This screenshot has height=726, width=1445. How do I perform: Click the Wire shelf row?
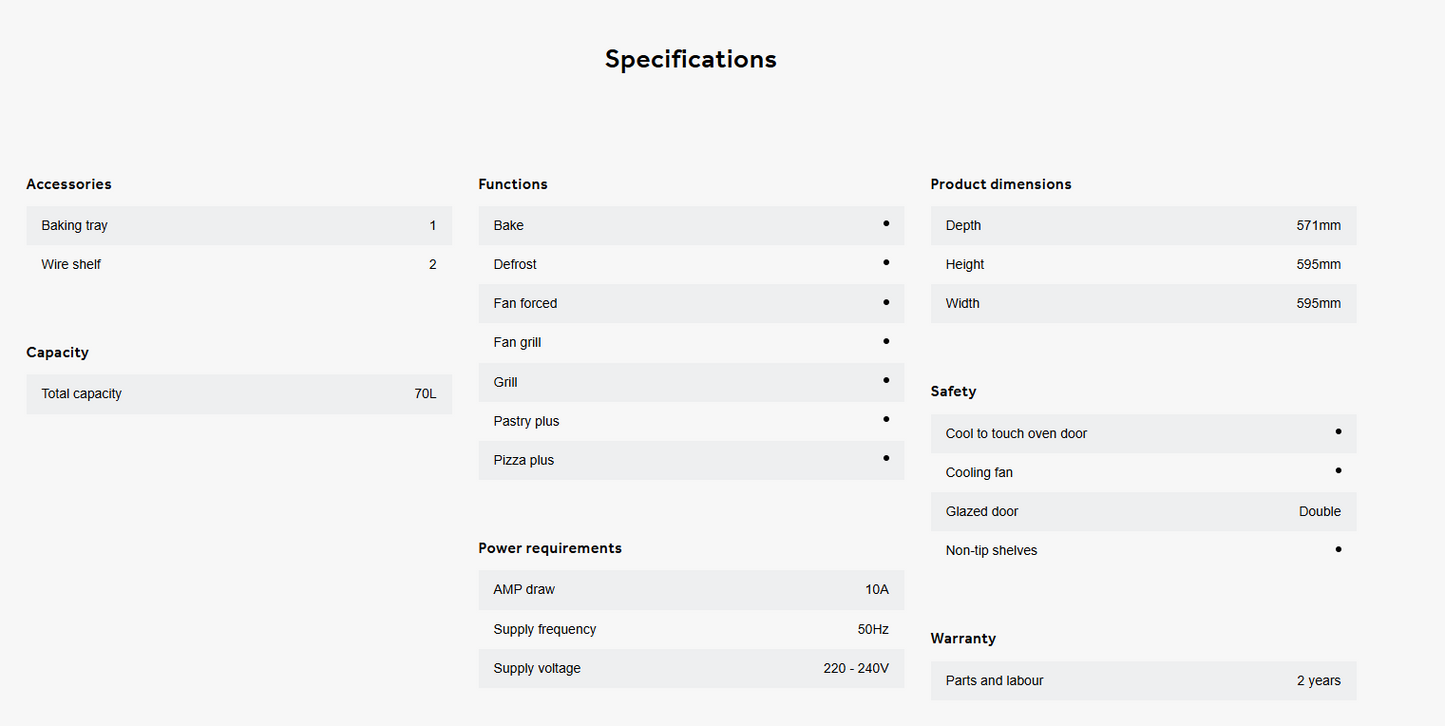[x=239, y=265]
